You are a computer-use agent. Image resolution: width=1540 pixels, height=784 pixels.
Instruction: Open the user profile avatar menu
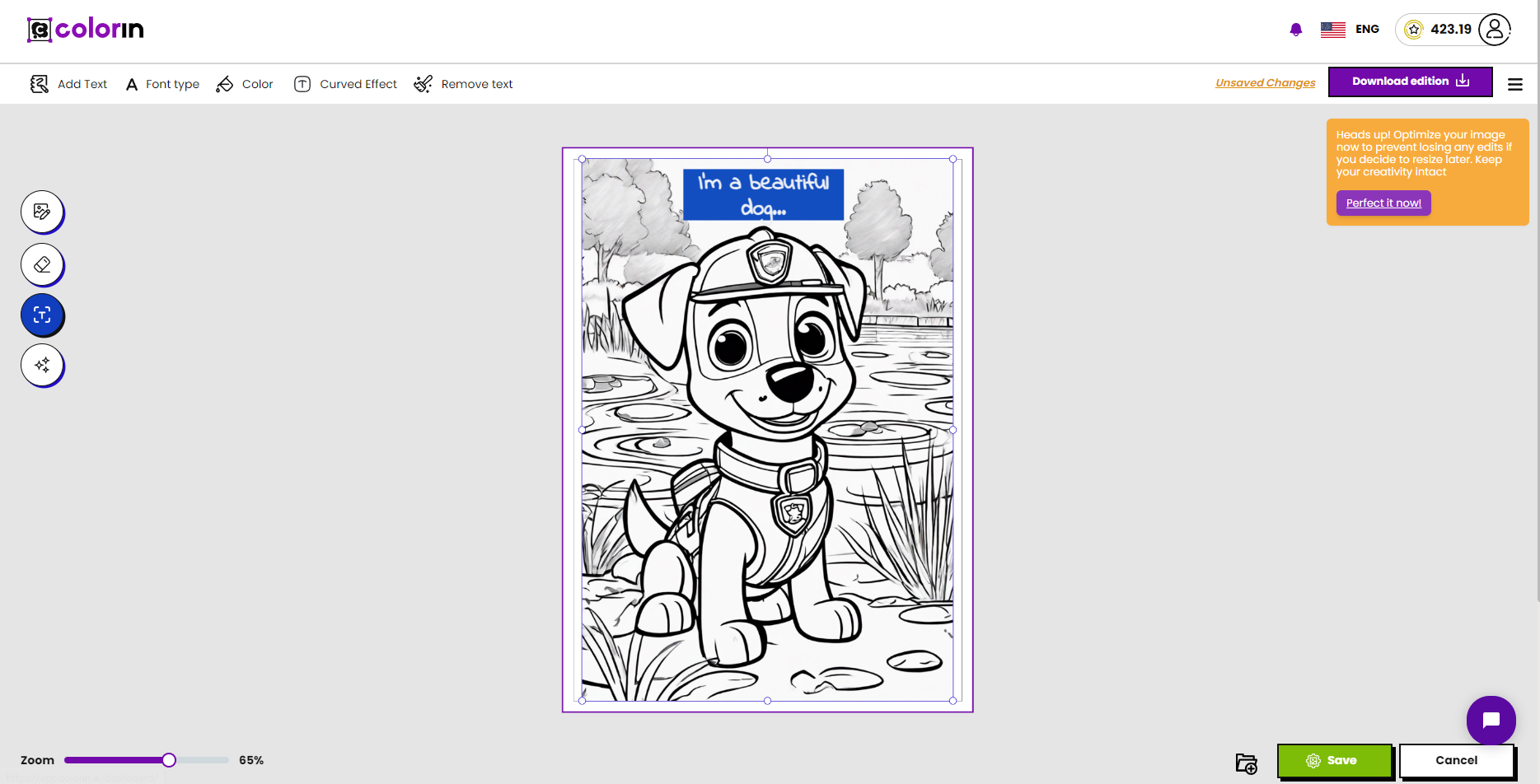(1494, 30)
